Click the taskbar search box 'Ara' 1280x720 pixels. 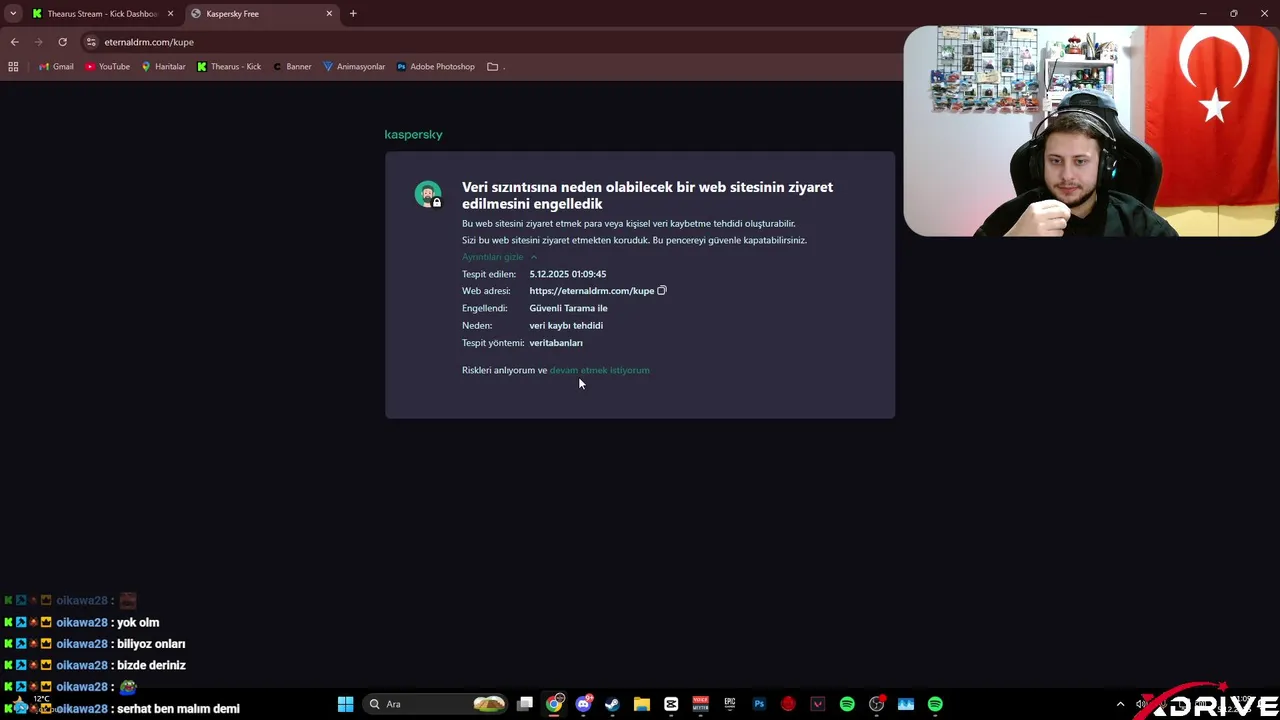tap(435, 704)
